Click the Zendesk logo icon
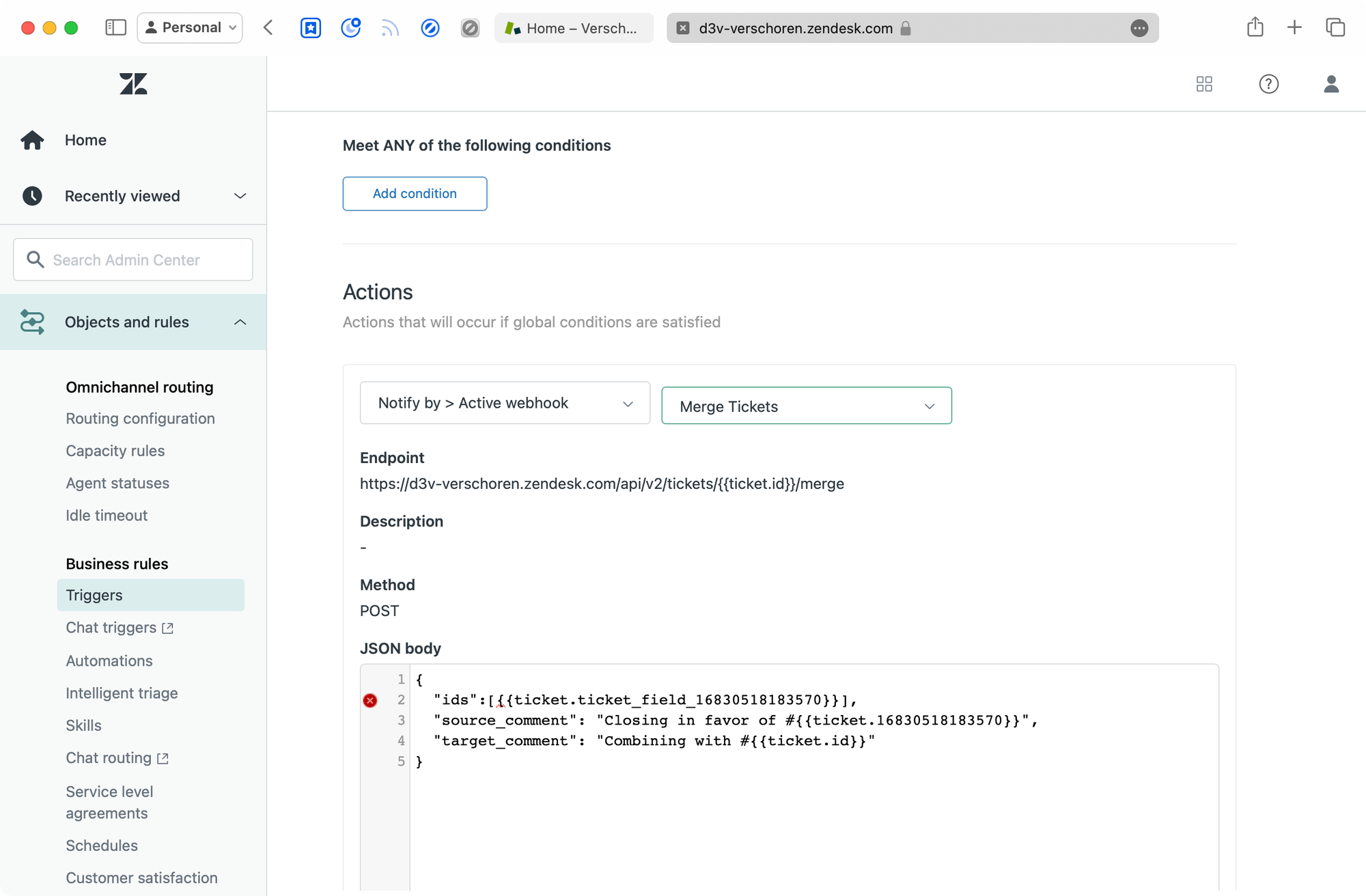The height and width of the screenshot is (896, 1366). tap(133, 84)
